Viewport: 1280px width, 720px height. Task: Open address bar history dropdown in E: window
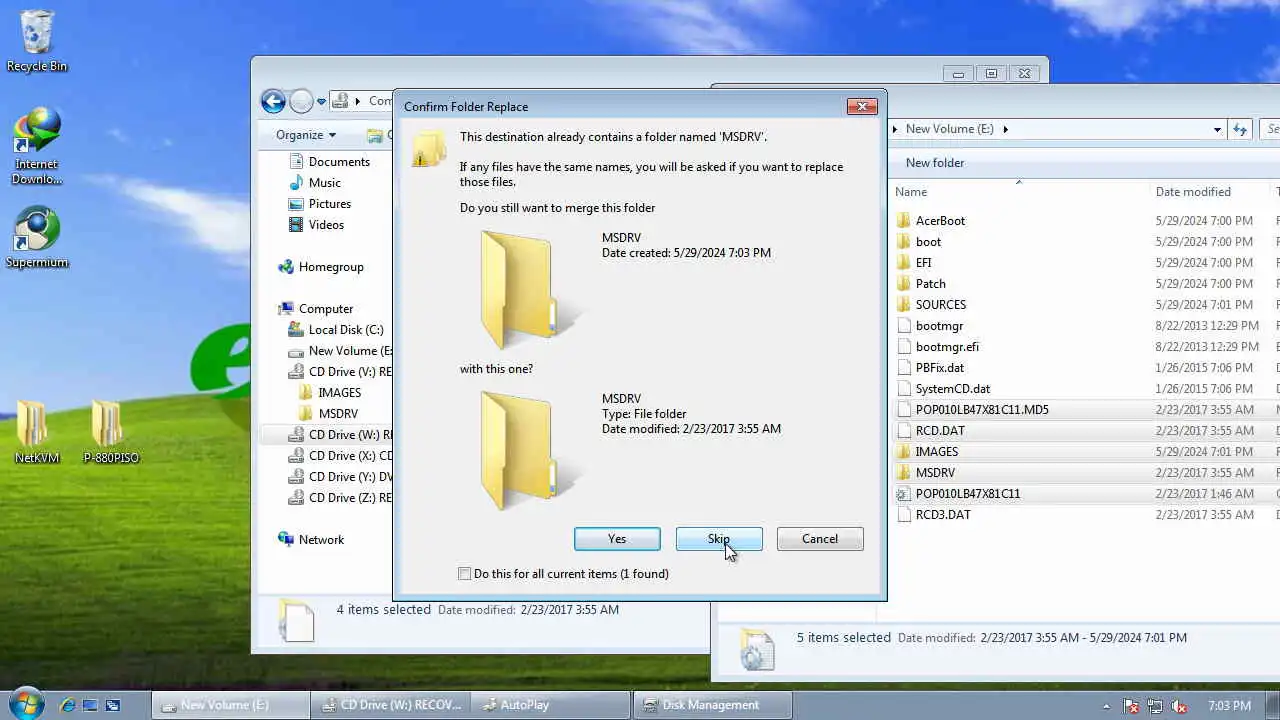pyautogui.click(x=1217, y=129)
